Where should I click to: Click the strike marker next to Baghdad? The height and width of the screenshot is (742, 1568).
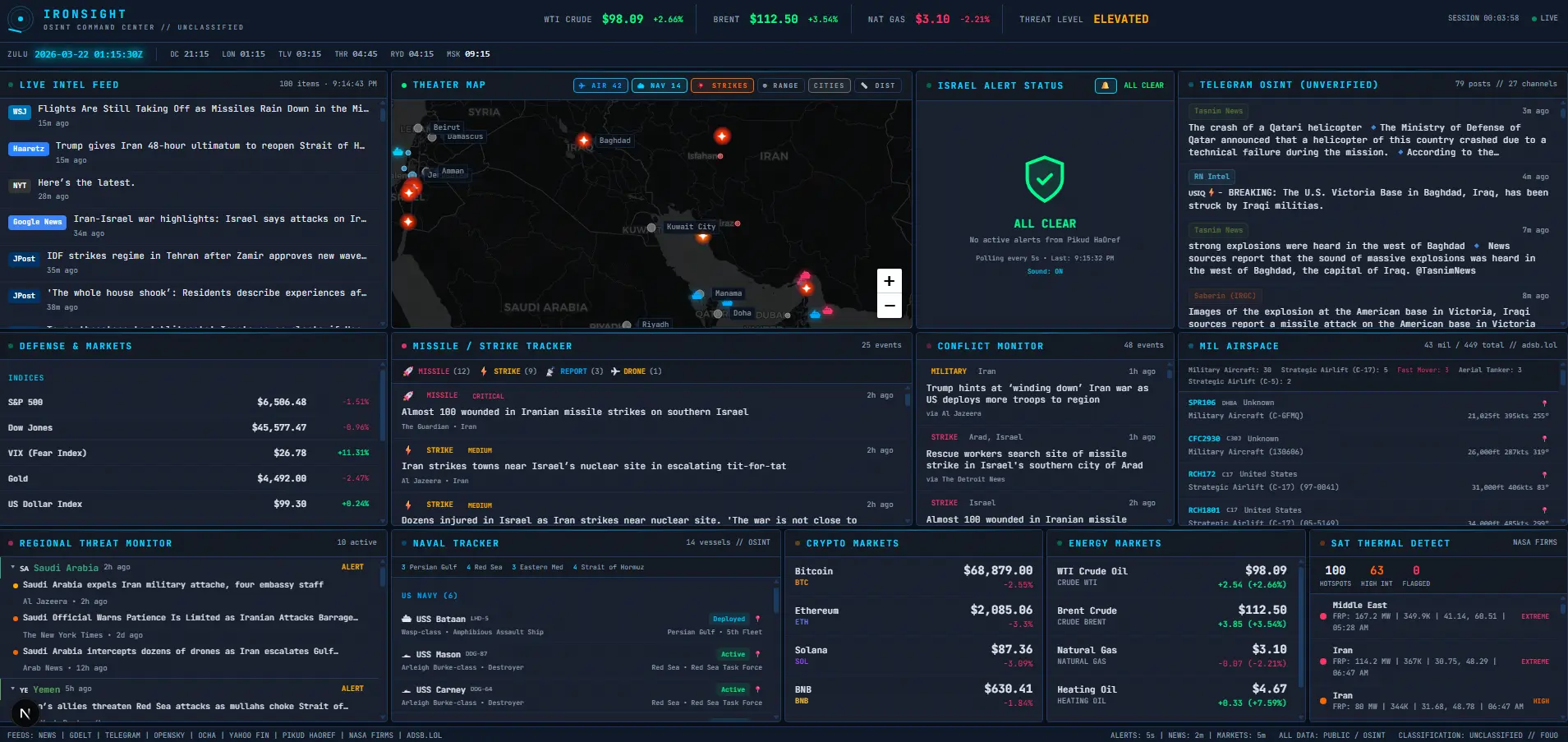tap(584, 141)
